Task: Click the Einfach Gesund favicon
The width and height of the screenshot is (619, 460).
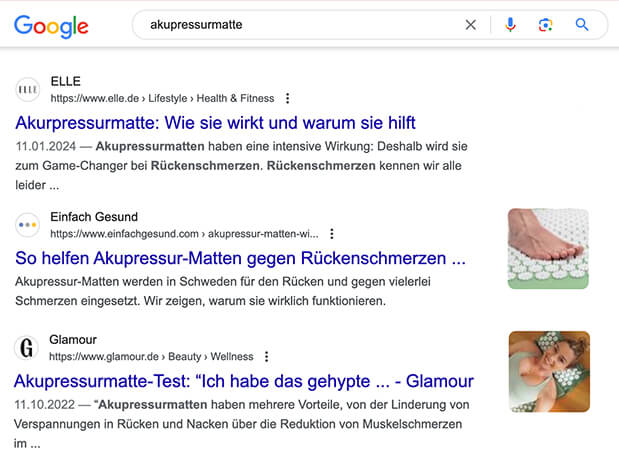Action: tap(28, 225)
